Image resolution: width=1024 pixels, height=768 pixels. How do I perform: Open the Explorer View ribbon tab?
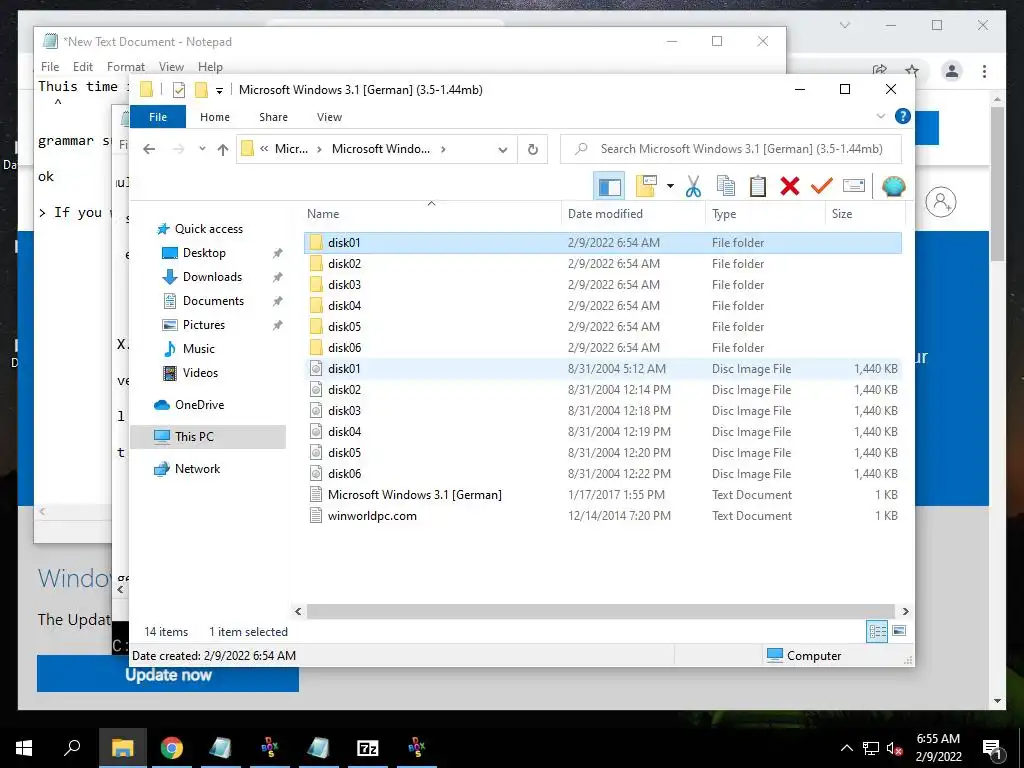(329, 117)
